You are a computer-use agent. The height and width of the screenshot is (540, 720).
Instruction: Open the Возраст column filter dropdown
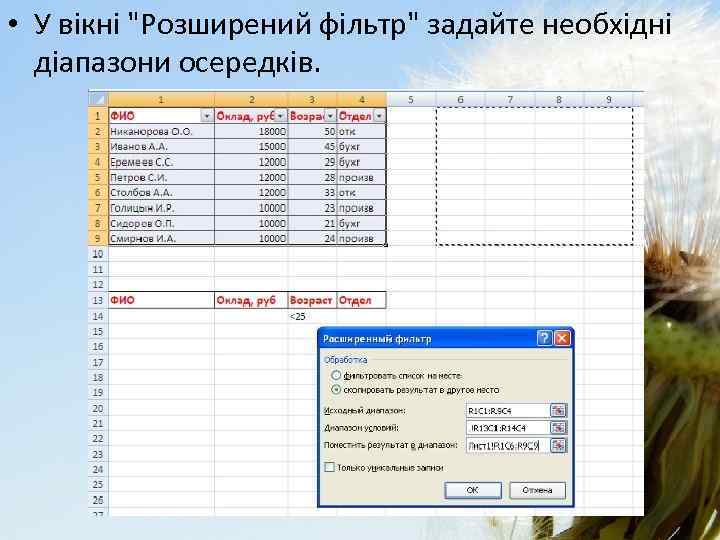pyautogui.click(x=330, y=116)
